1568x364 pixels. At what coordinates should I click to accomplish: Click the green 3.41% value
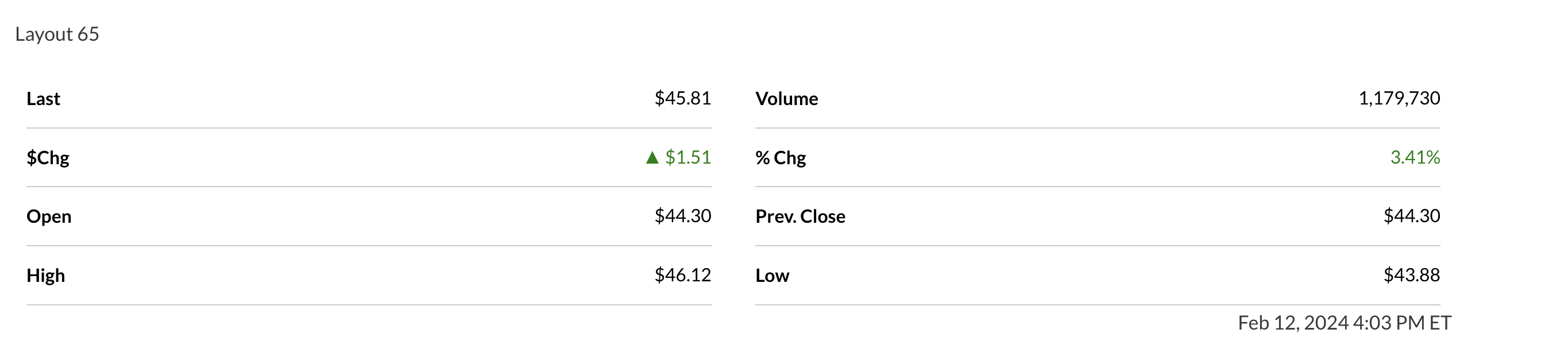pos(1415,158)
